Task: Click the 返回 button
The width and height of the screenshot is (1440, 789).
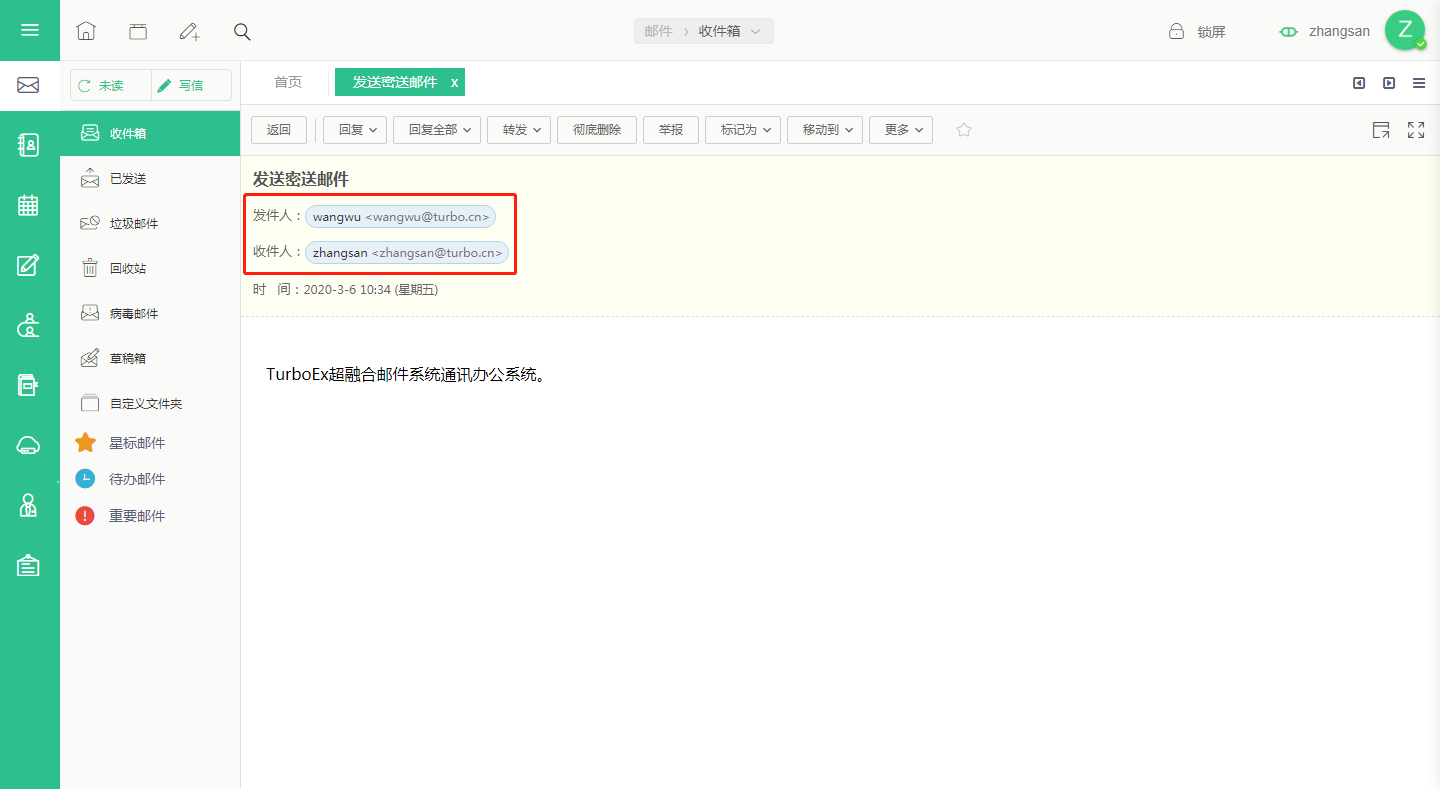Action: pyautogui.click(x=279, y=130)
